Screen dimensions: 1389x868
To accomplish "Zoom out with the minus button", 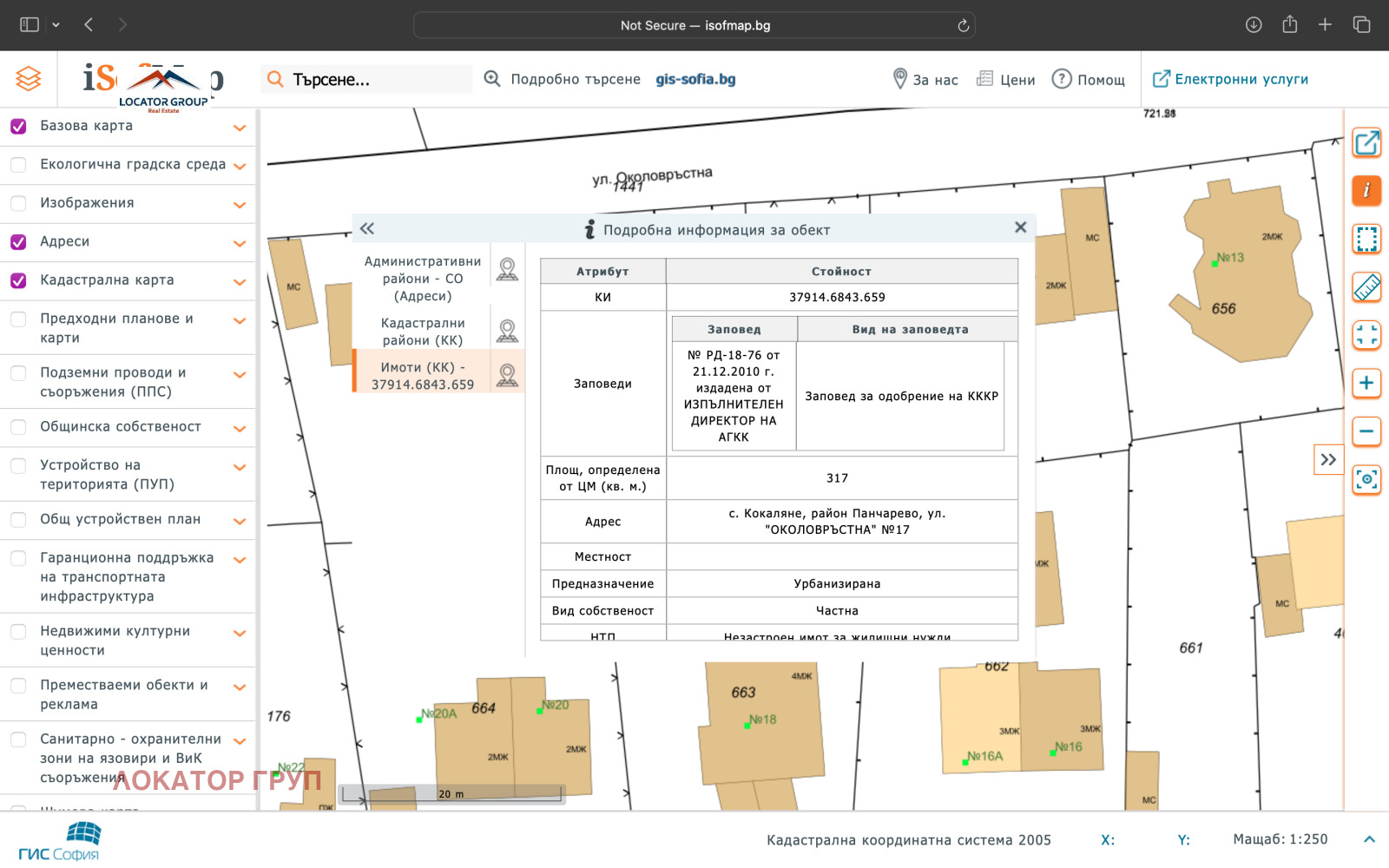I will click(x=1366, y=431).
